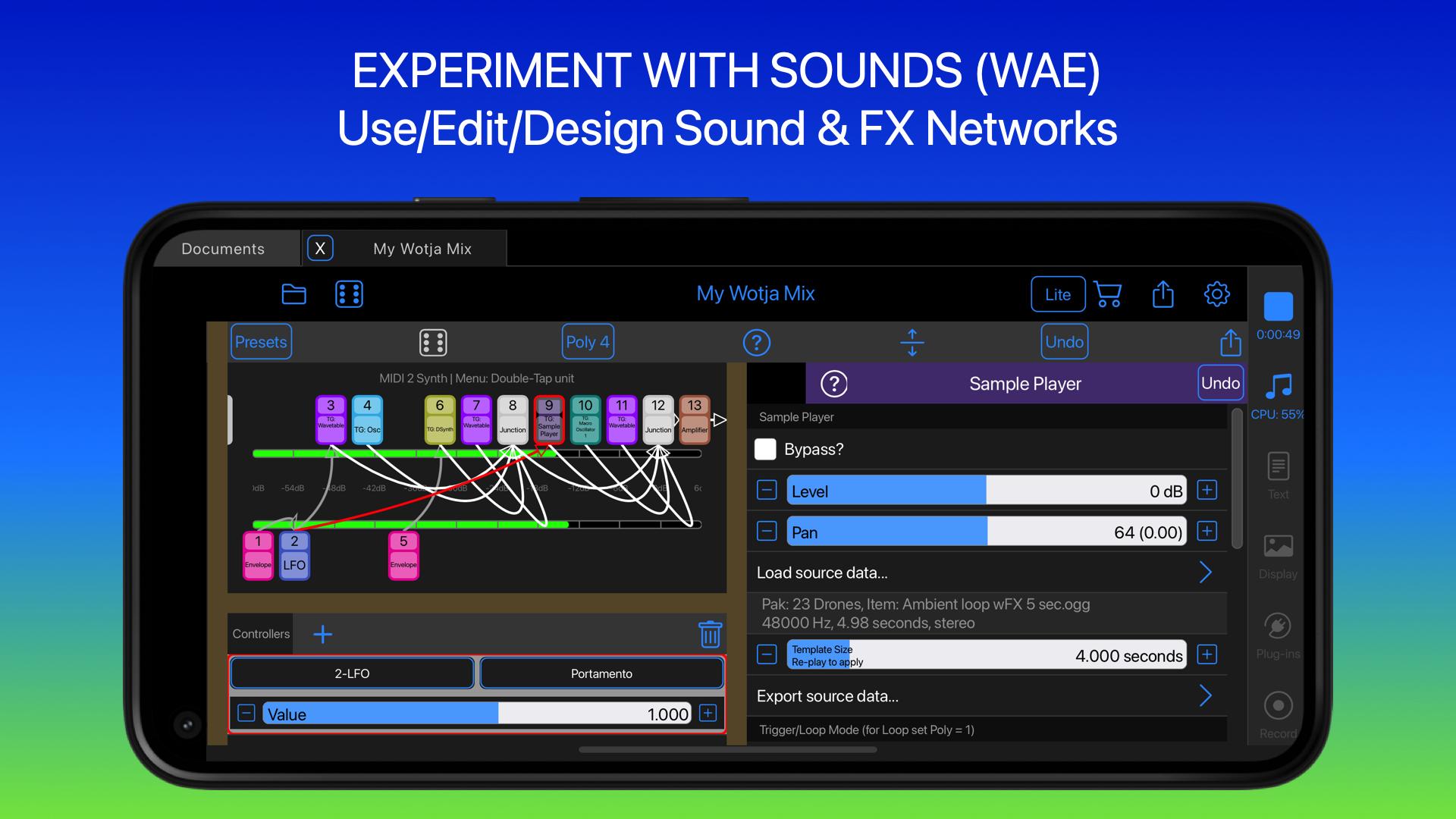The image size is (1456, 819).
Task: Open the shopping cart store icon
Action: point(1108,294)
